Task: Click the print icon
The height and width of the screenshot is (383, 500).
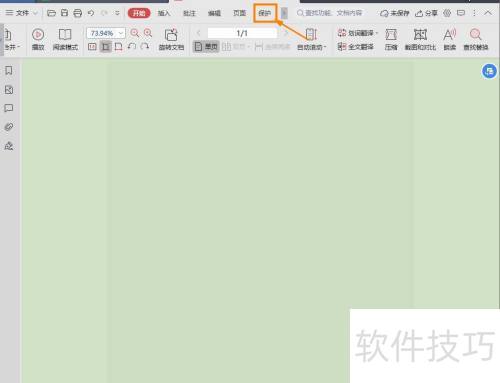Action: 78,13
